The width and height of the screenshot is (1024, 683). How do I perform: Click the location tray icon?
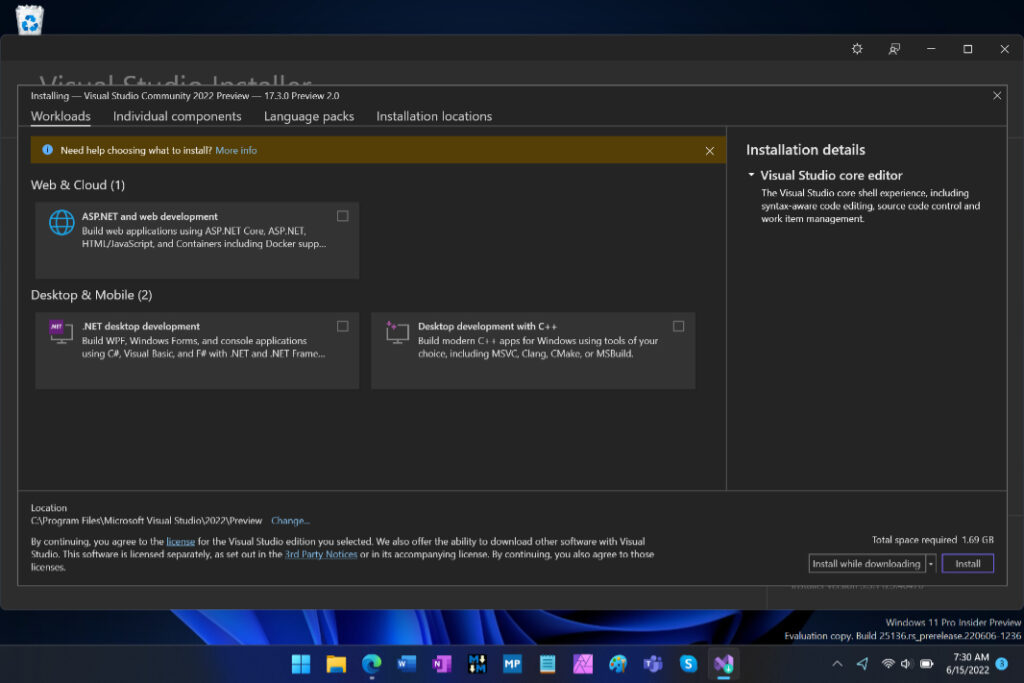863,664
